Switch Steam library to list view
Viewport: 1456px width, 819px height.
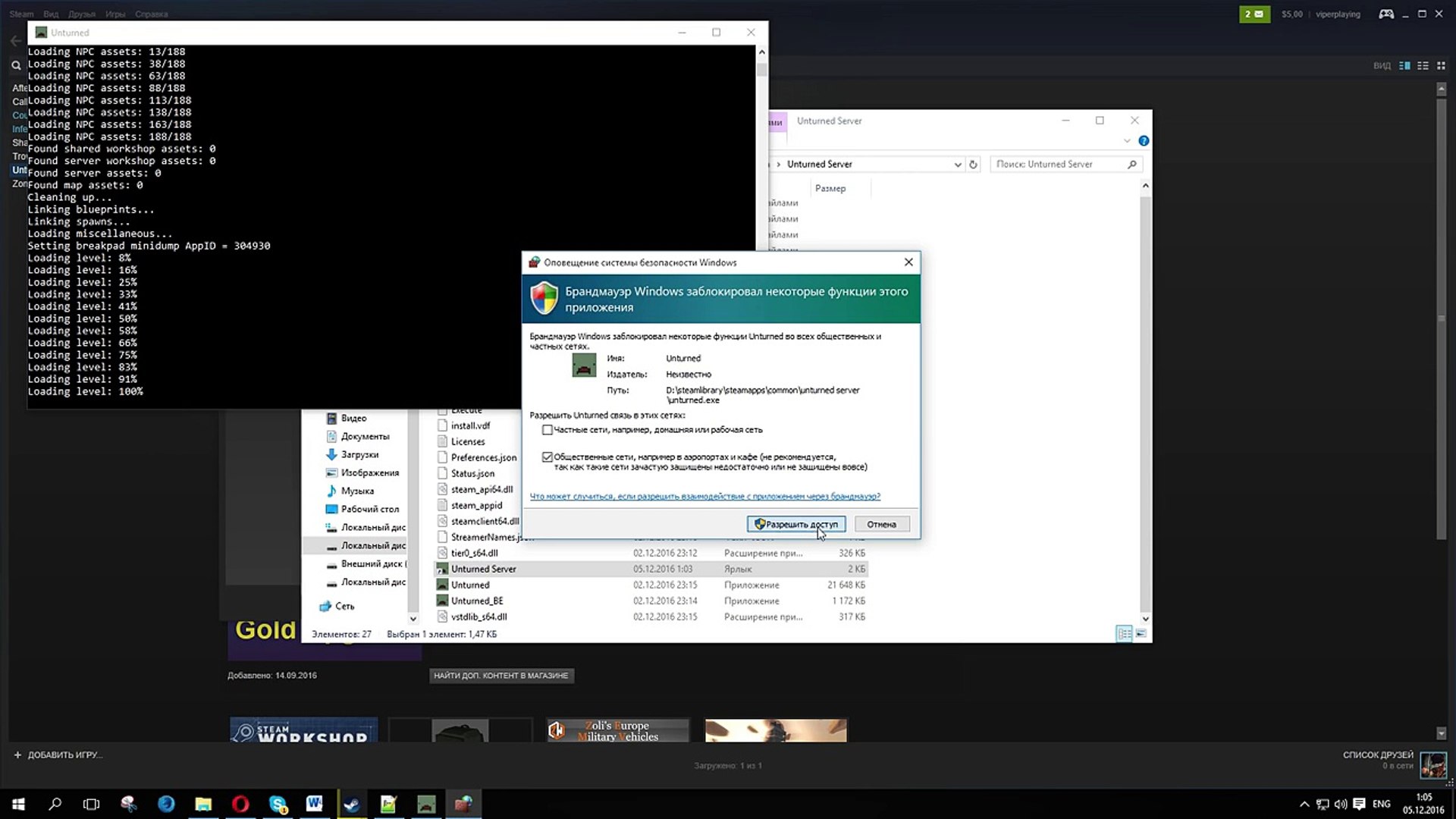point(1423,66)
